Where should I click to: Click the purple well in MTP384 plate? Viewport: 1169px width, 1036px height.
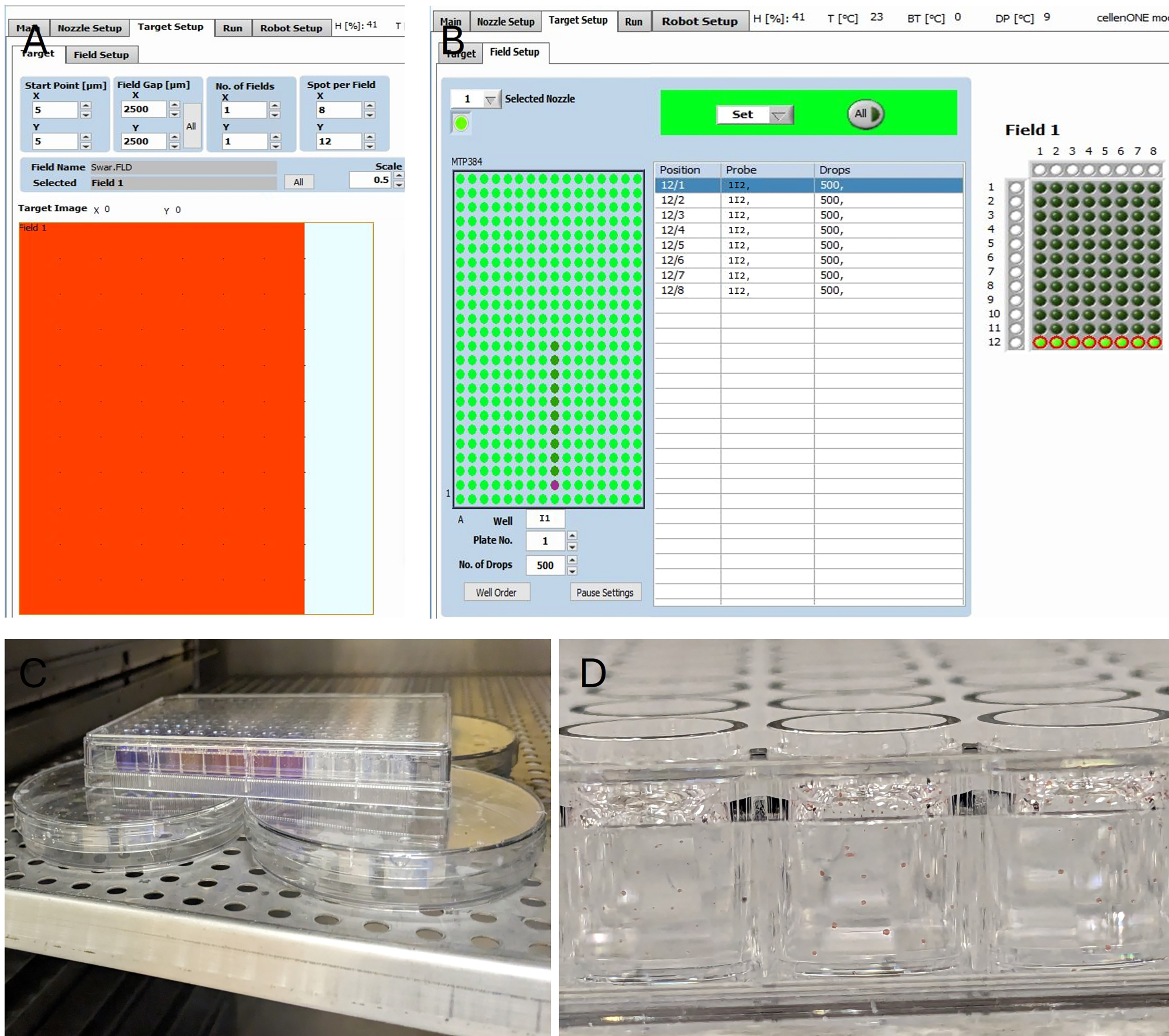(x=554, y=485)
